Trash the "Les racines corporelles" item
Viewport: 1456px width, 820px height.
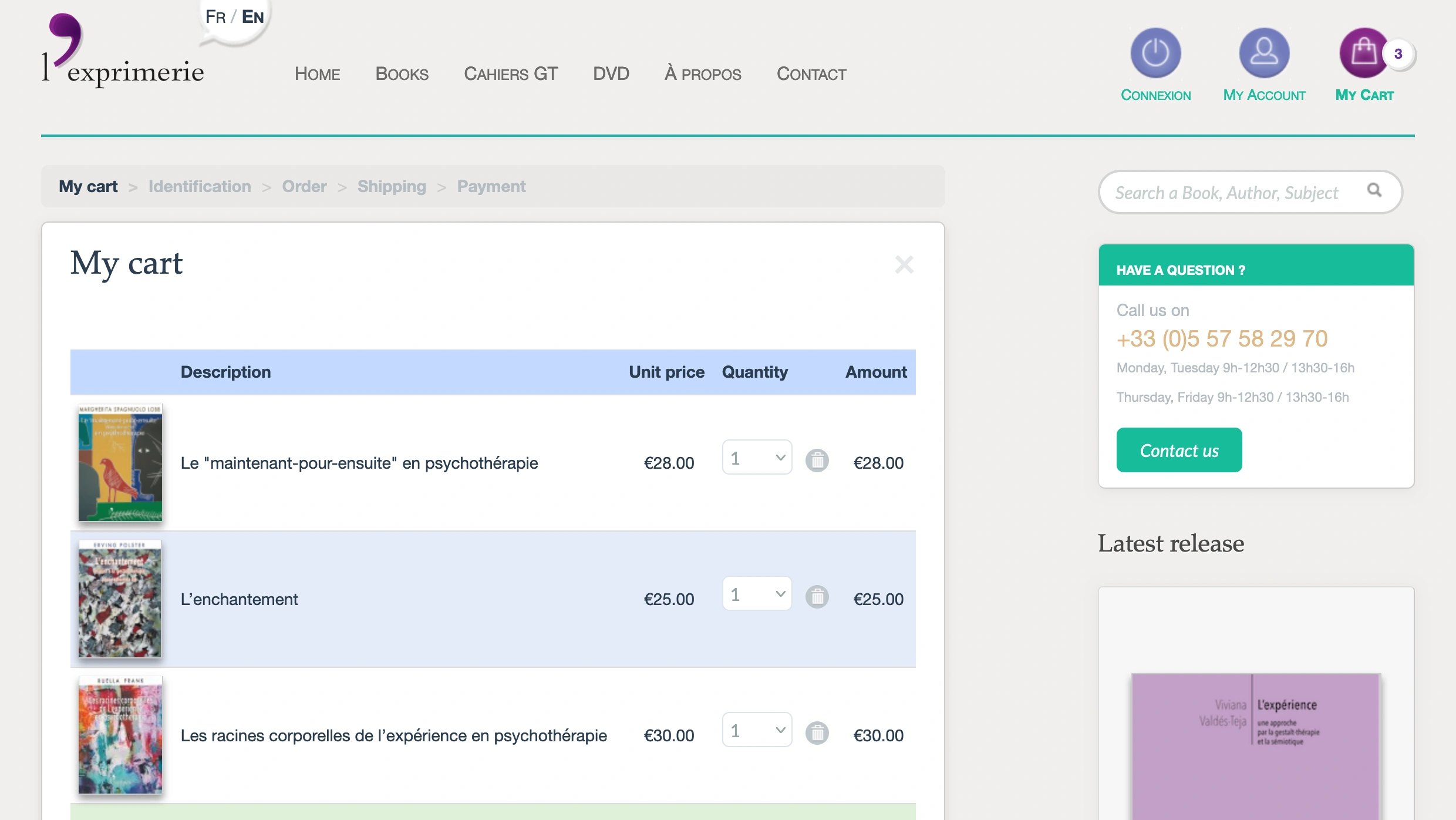(817, 733)
